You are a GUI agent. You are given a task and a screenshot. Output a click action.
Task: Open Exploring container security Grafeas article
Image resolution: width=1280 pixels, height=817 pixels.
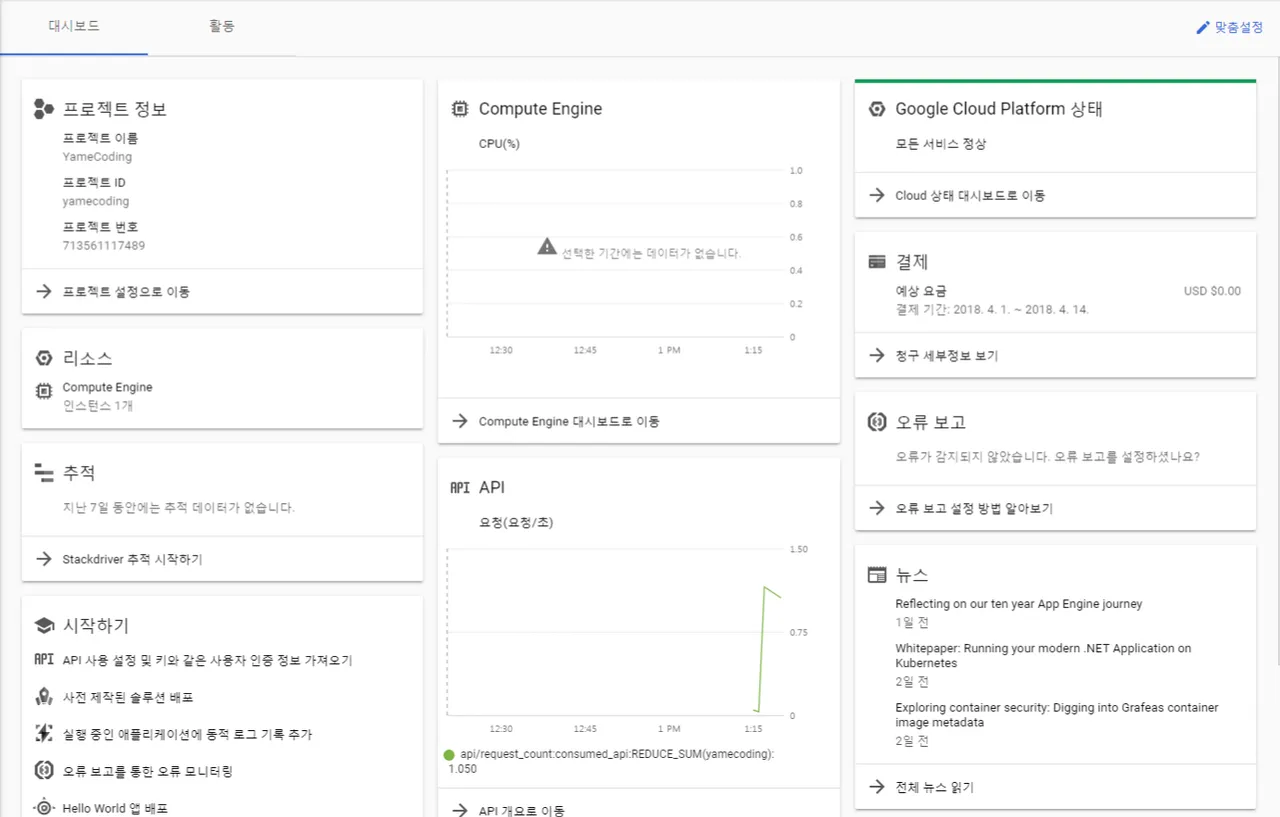coord(1056,715)
